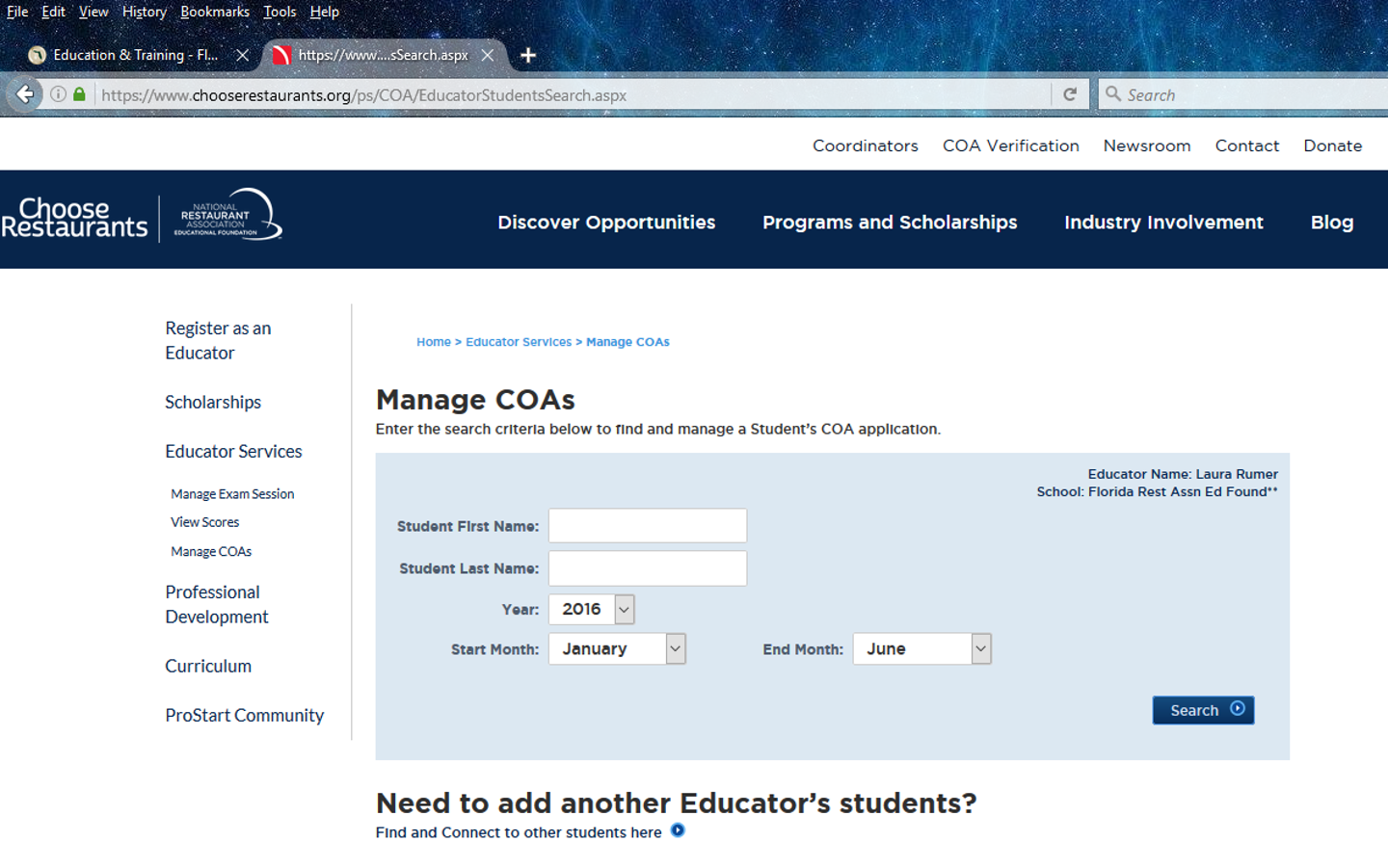Screen dimensions: 1388x868
Task: Go to Manage Exam Session in sidebar
Action: coord(232,494)
